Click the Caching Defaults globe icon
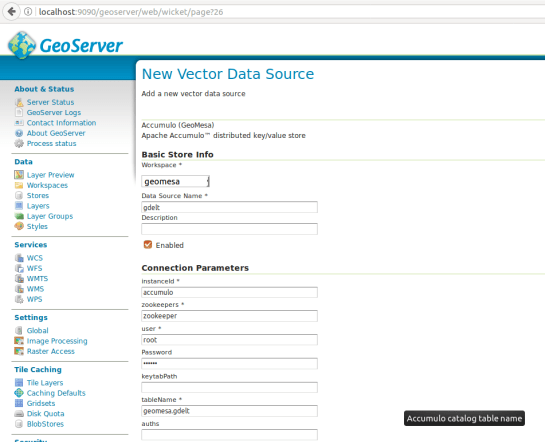The width and height of the screenshot is (545, 442). point(19,393)
